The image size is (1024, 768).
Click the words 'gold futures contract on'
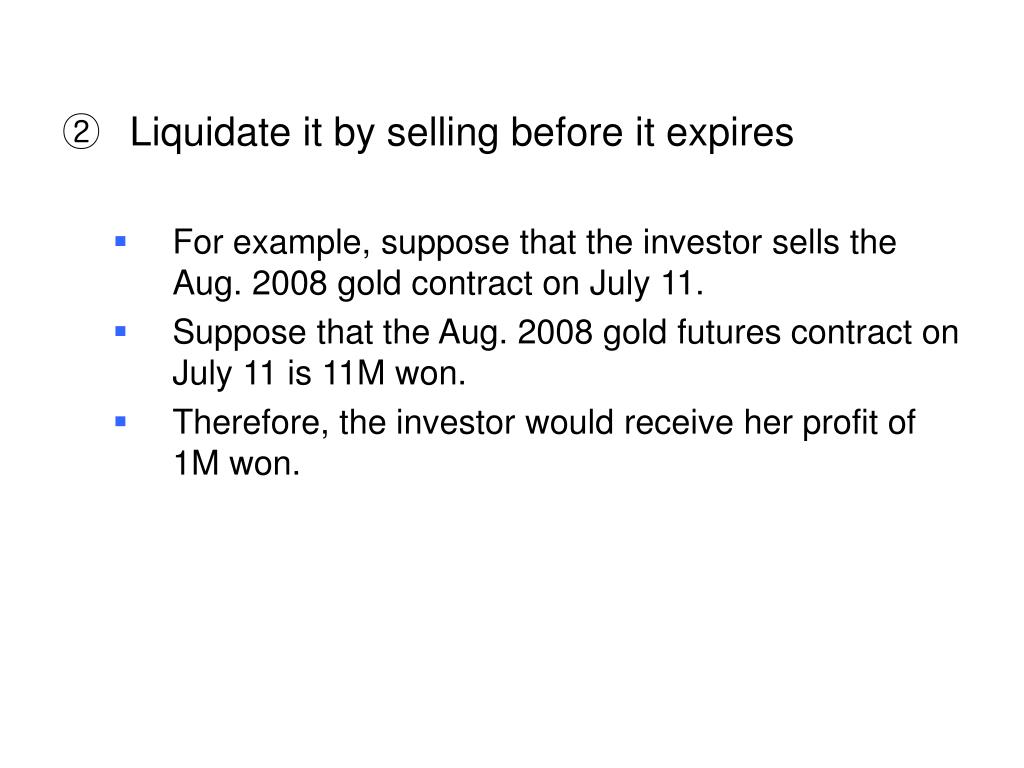coord(780,333)
